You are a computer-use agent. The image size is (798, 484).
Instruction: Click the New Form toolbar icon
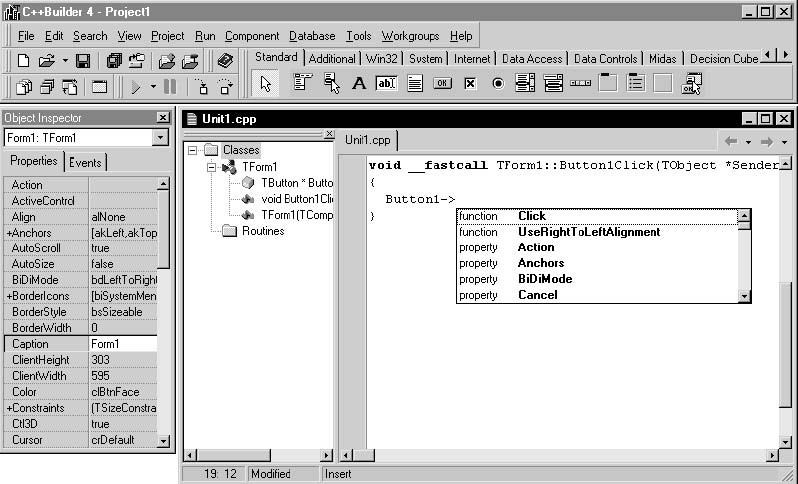[99, 87]
